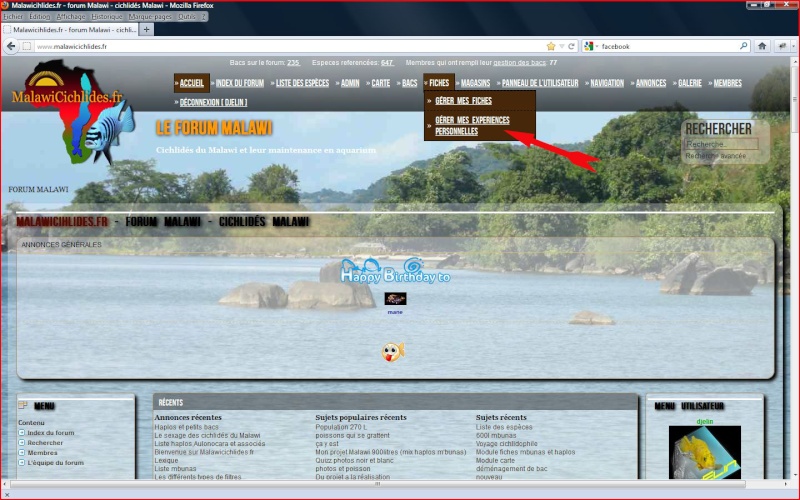Open the Malawicihlides.fr breadcrumb title

[x=62, y=222]
